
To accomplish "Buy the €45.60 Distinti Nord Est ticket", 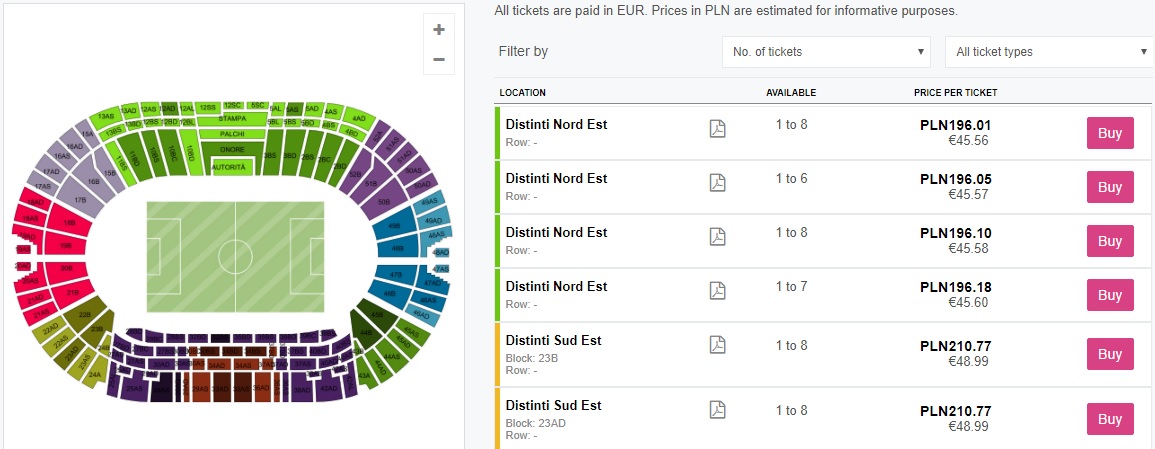I will point(1110,295).
